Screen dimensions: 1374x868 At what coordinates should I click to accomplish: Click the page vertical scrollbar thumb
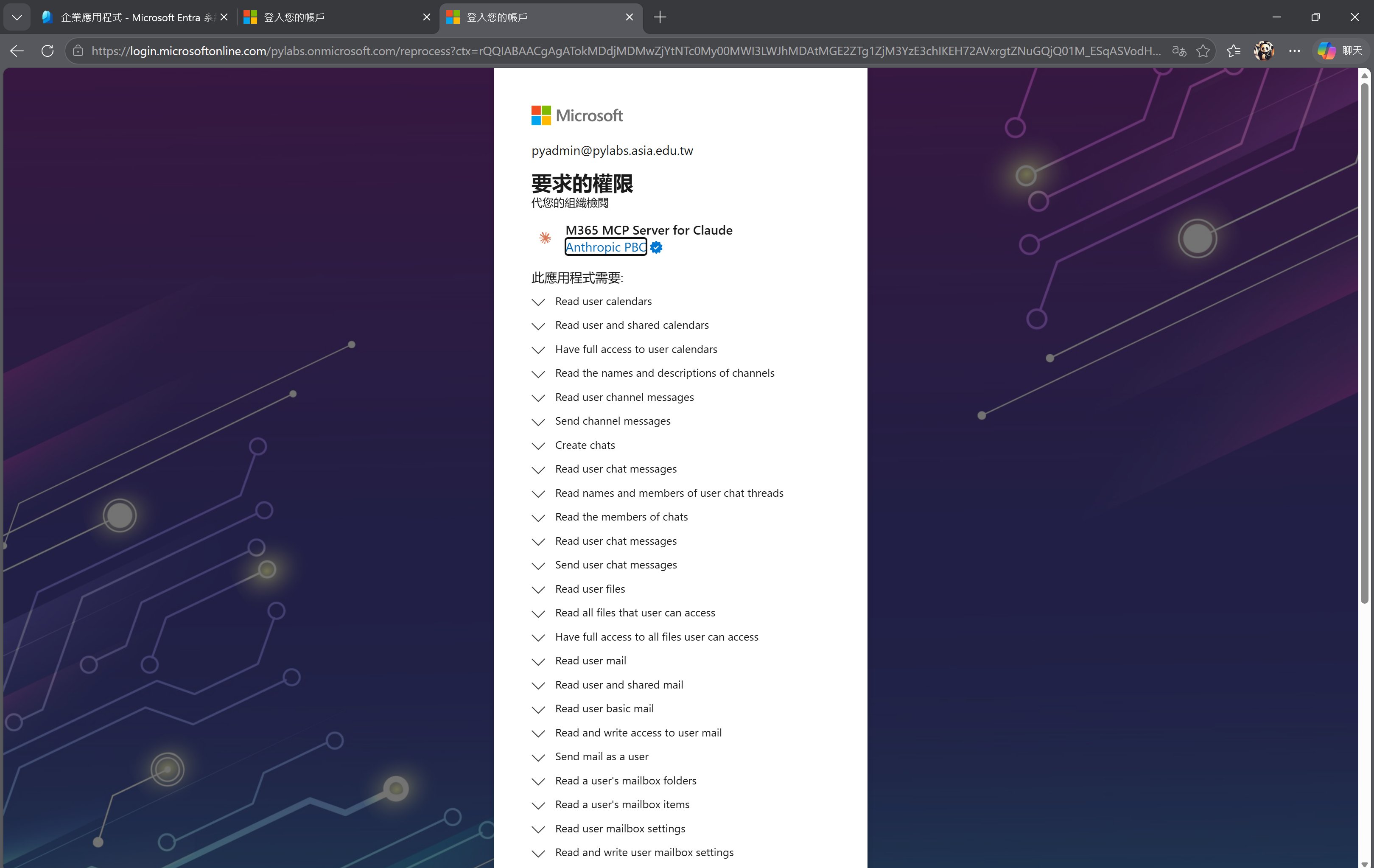tap(1364, 342)
